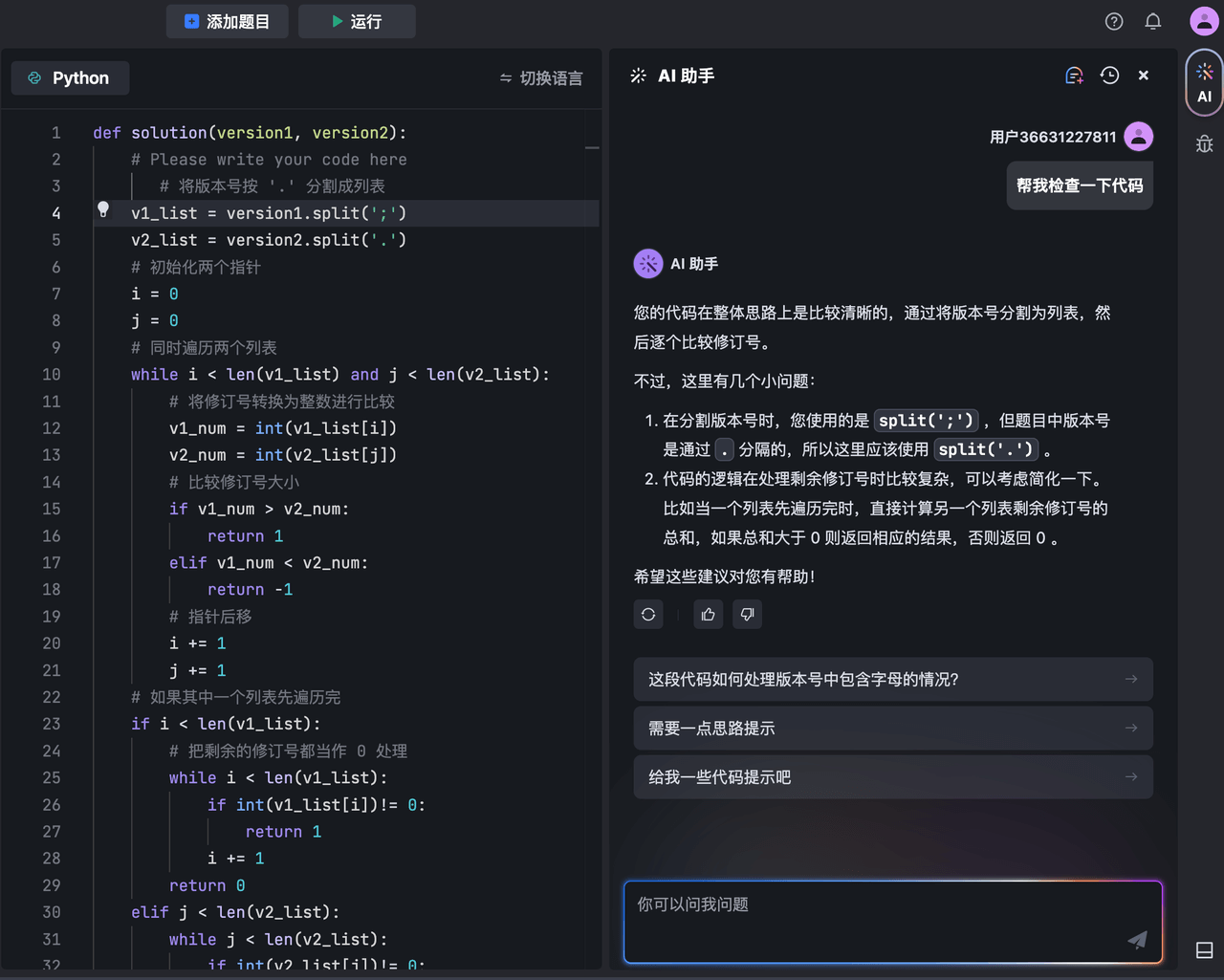Dislike the AI answer with thumbs down

748,615
